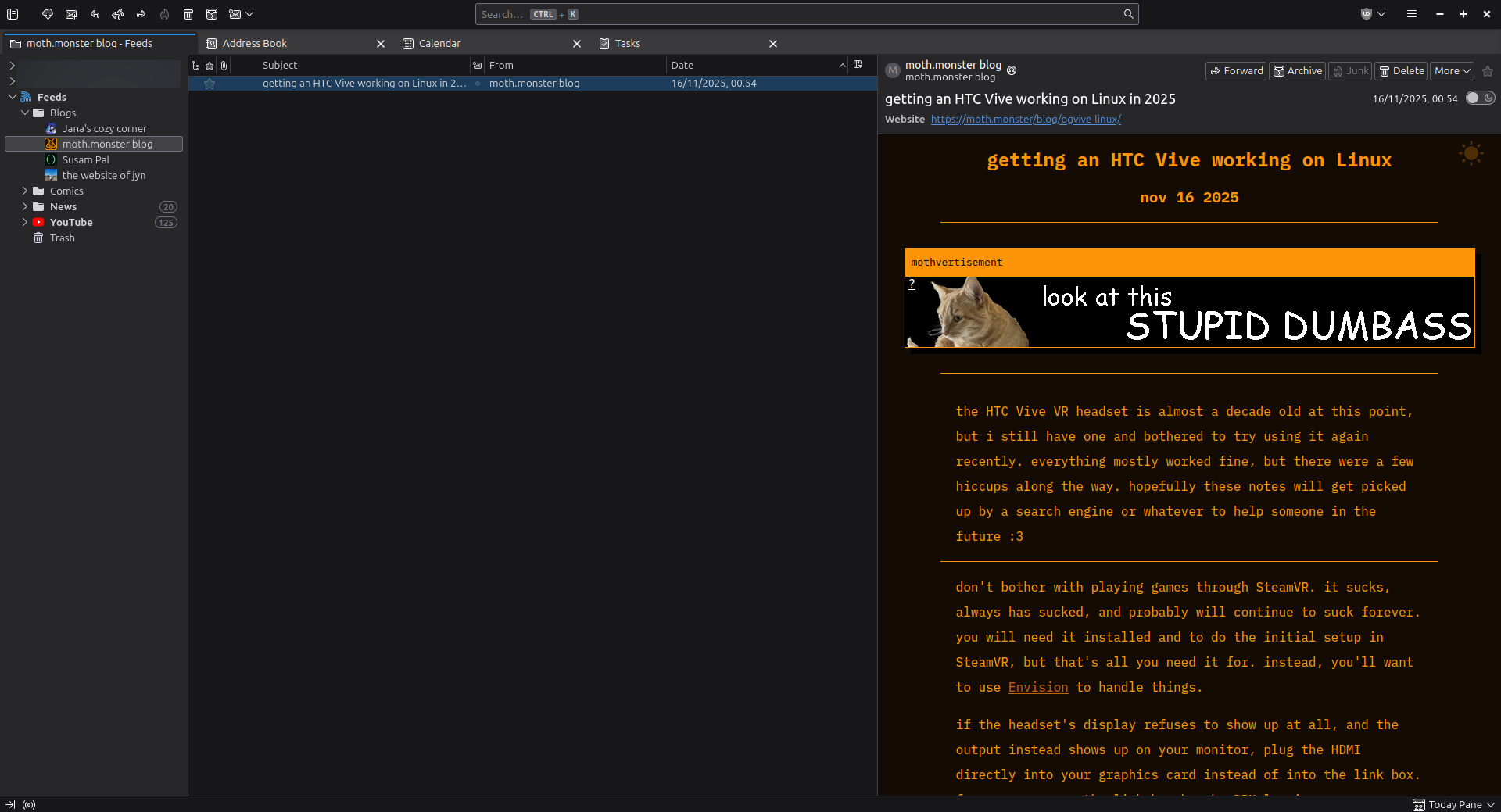Click the Reply All toolbar icon
Image resolution: width=1501 pixels, height=812 pixels.
(x=117, y=14)
